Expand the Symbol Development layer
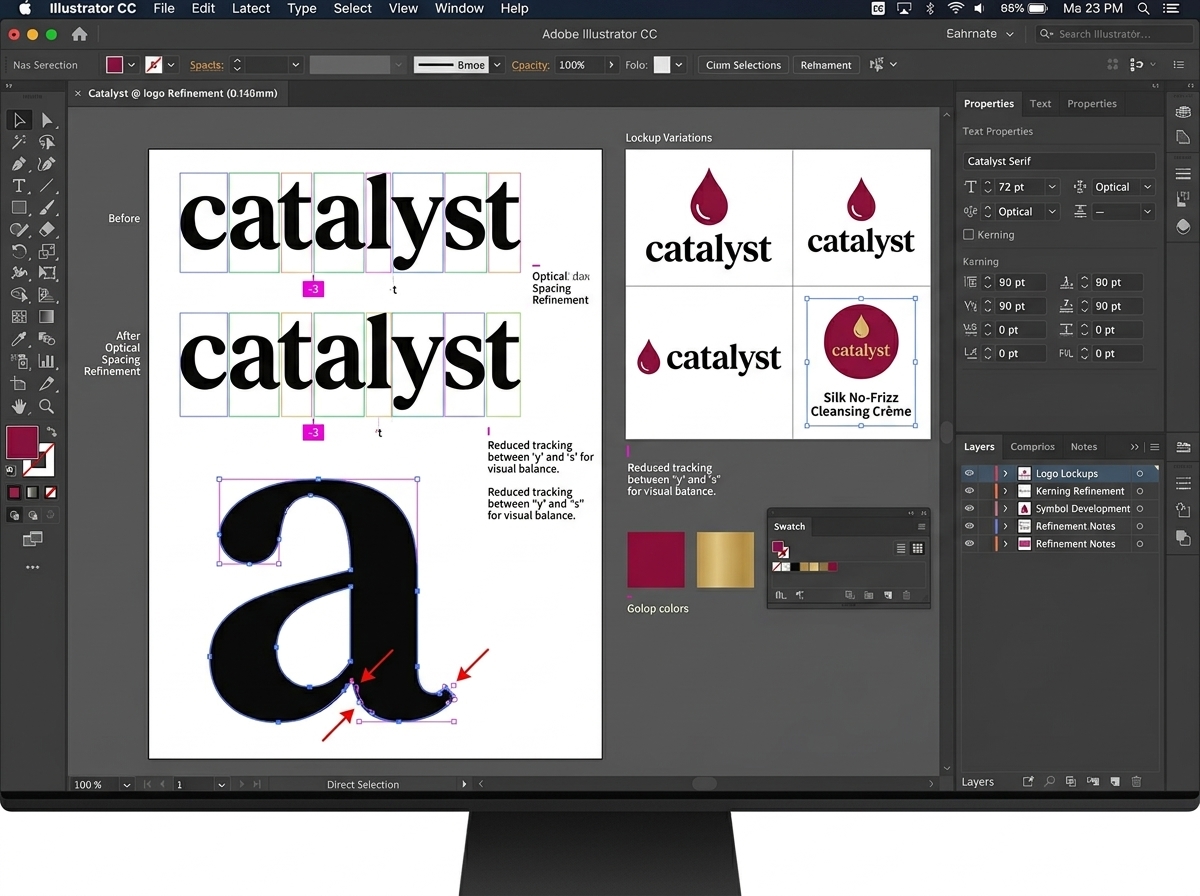The image size is (1200, 896). point(1005,509)
